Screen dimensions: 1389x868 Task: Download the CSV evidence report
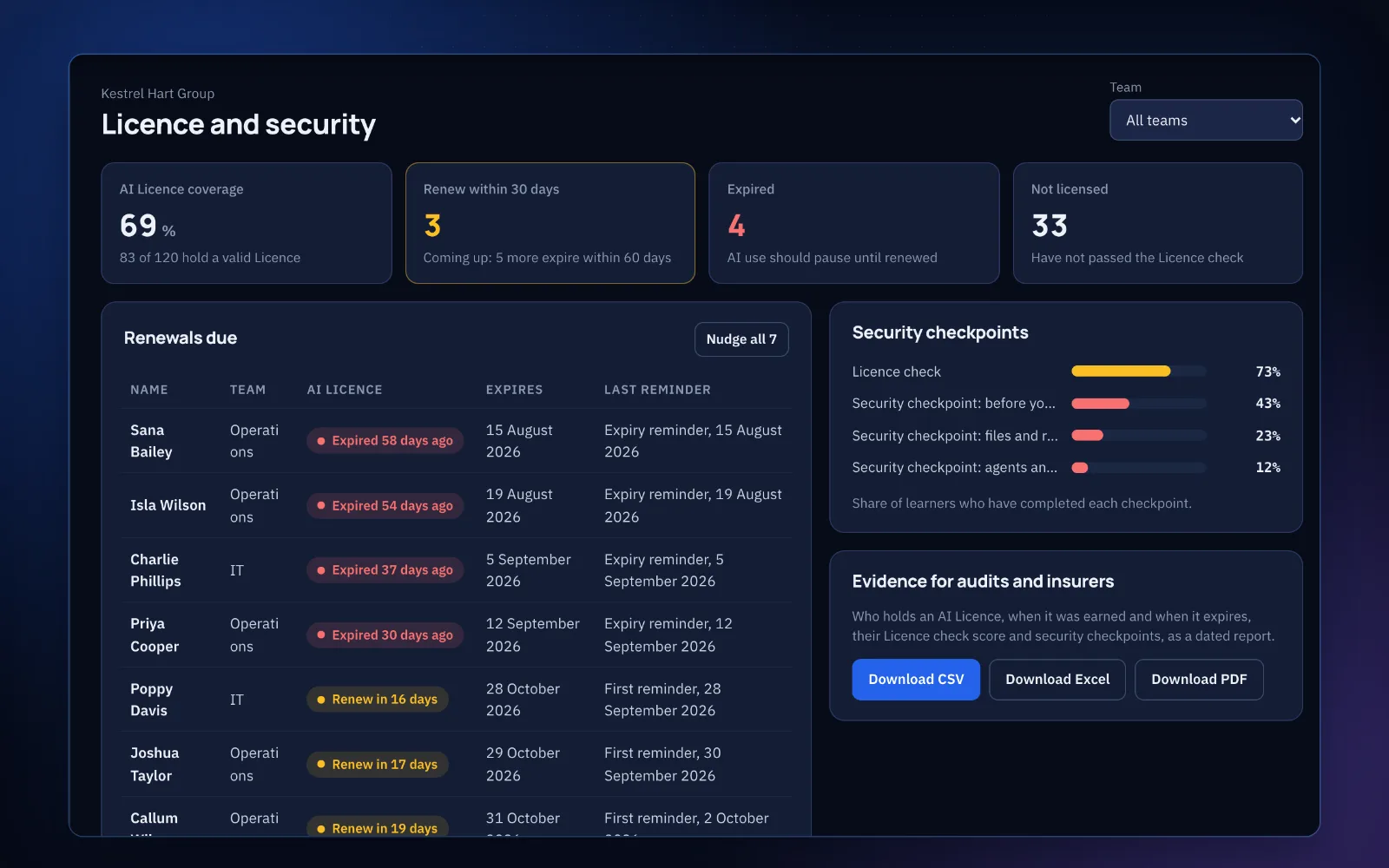tap(916, 680)
